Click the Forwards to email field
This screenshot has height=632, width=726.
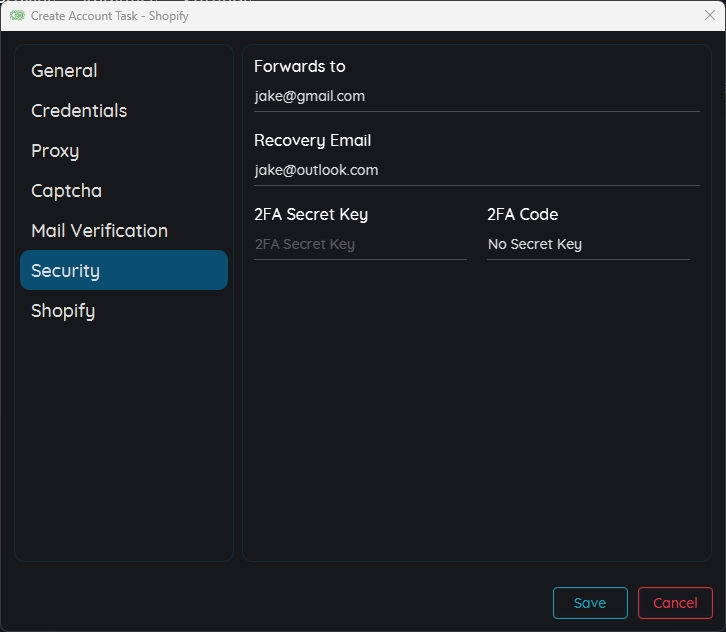pos(476,97)
